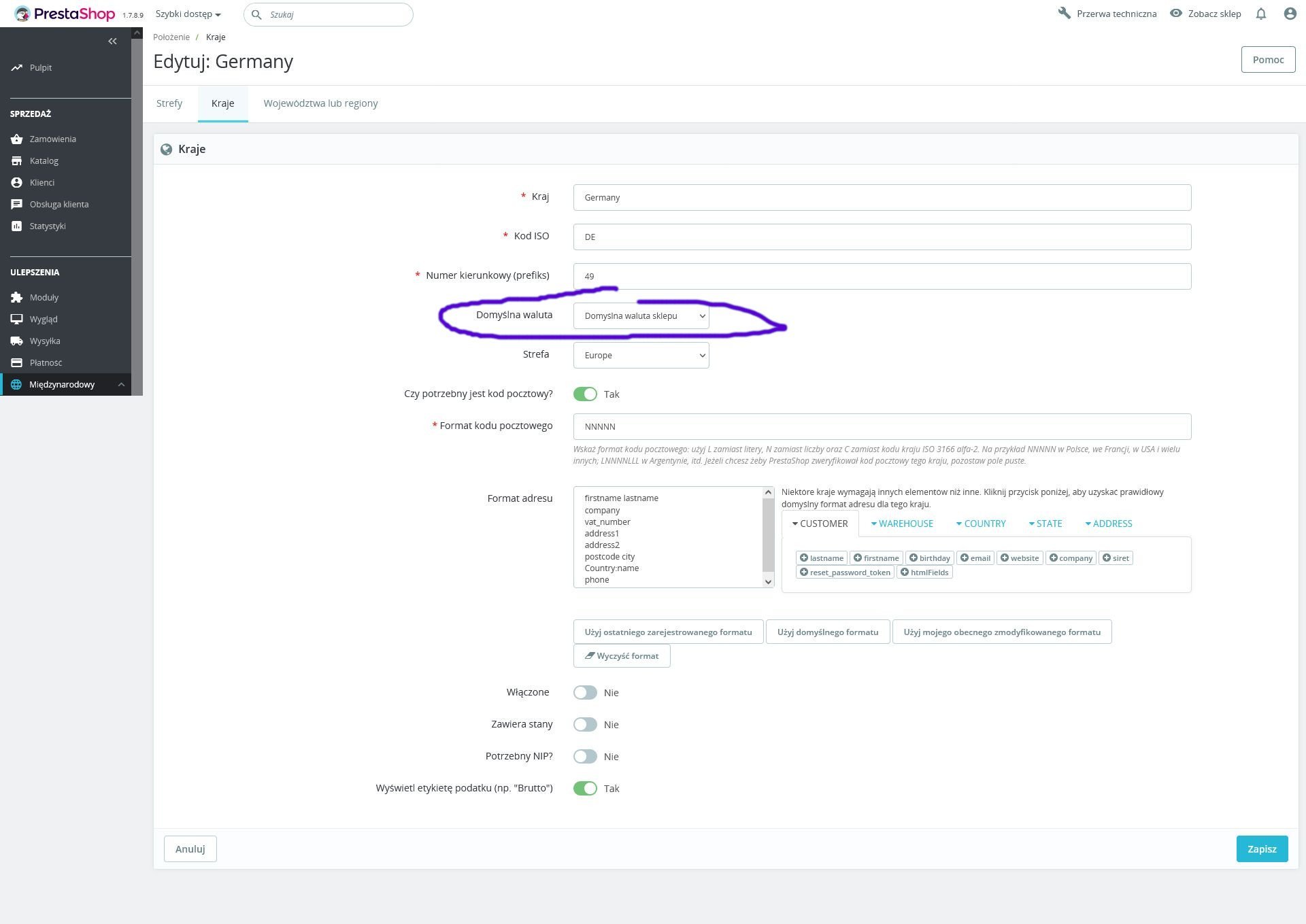Expand the Szybki dostęp menu
The image size is (1306, 924).
click(188, 14)
